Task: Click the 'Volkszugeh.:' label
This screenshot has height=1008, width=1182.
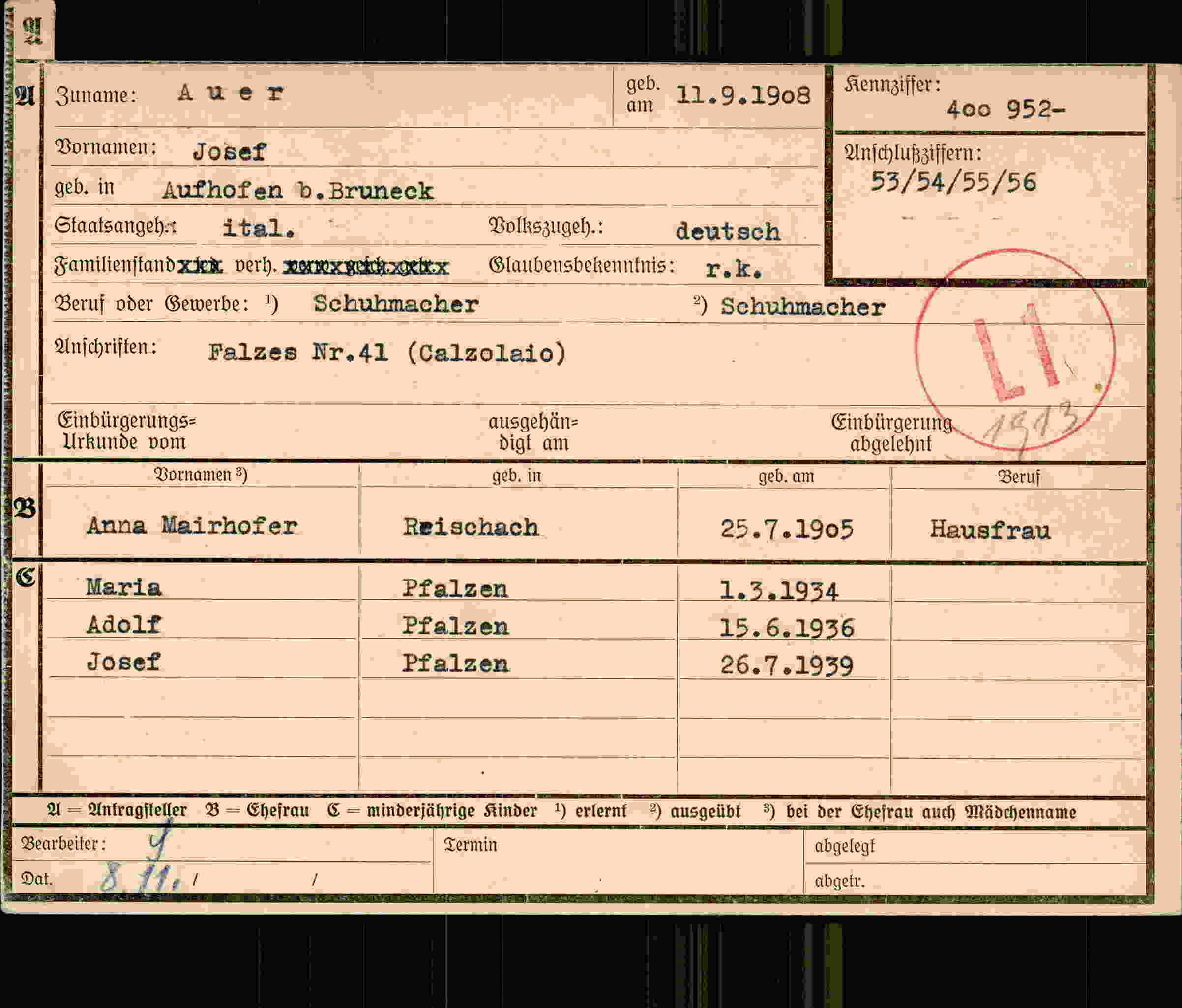Action: 545,227
